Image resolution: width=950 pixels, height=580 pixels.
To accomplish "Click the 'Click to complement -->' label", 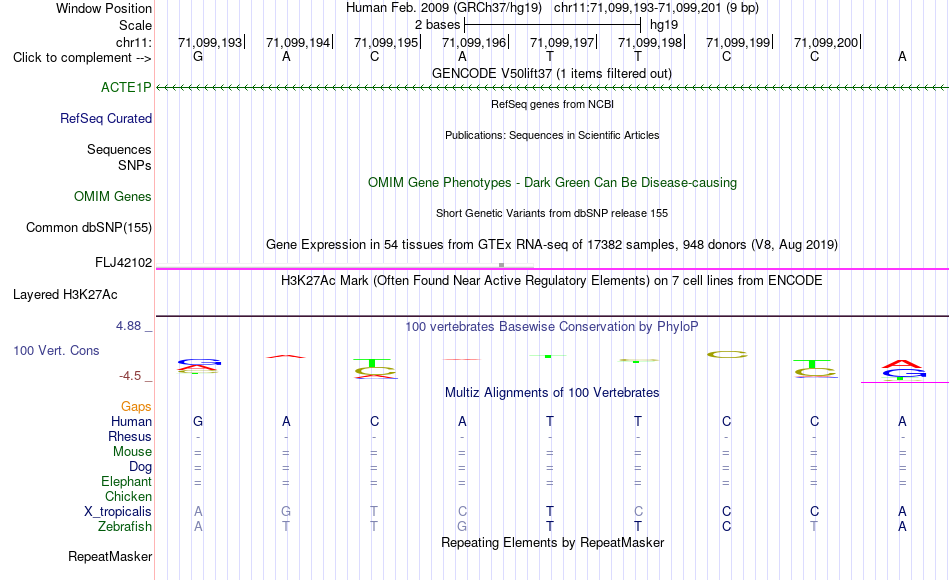I will (x=82, y=58).
